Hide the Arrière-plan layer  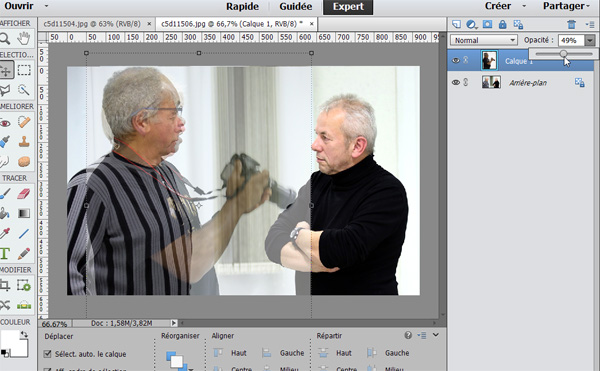[455, 82]
